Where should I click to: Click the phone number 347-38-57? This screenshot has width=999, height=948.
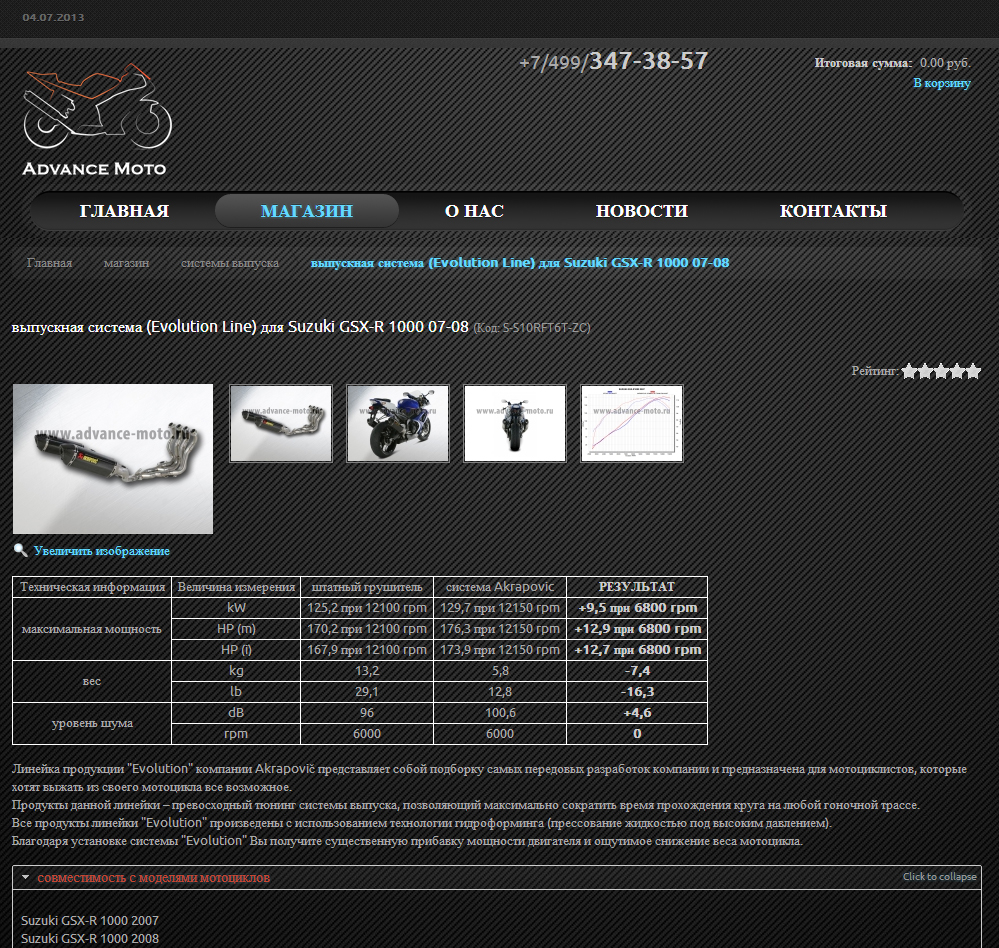point(649,61)
